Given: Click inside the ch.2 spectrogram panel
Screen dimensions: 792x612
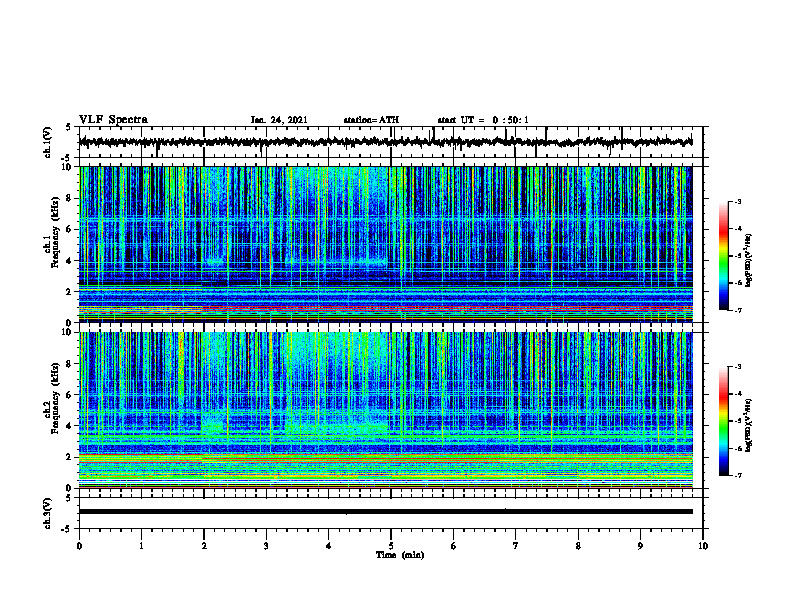Looking at the screenshot, I should [385, 410].
